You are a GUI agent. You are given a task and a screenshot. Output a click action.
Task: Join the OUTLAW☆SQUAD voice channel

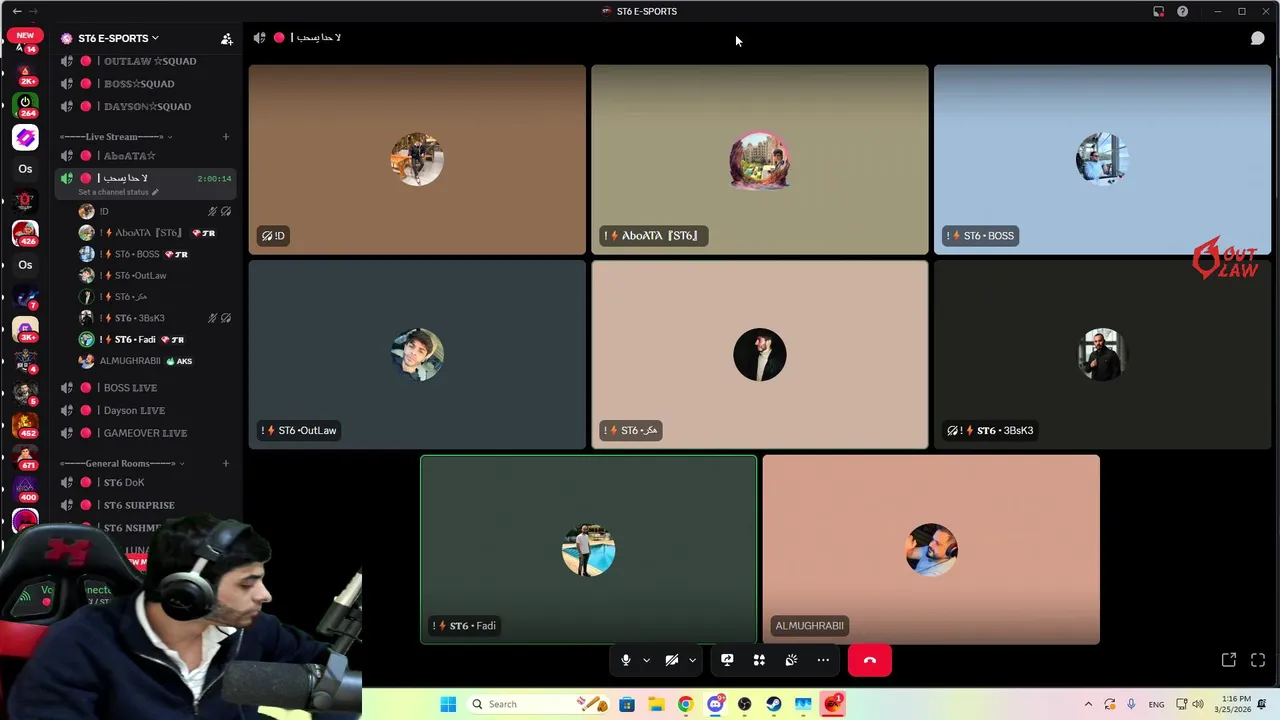click(146, 61)
